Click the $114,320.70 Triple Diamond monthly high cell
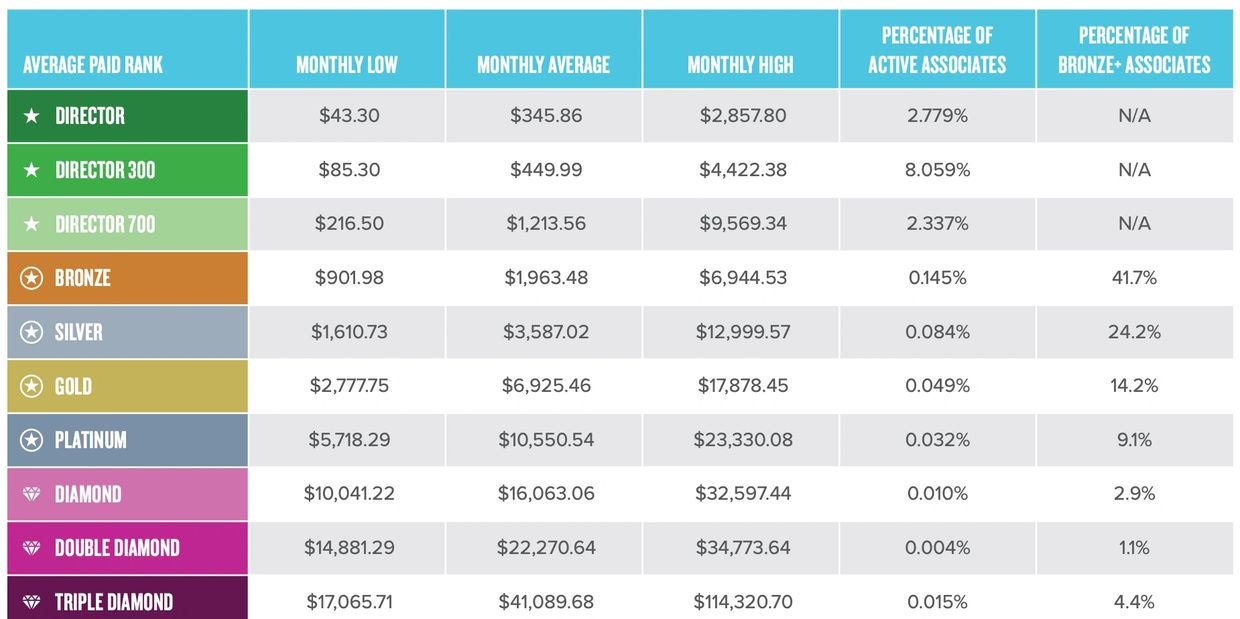The height and width of the screenshot is (619, 1240). point(742,602)
